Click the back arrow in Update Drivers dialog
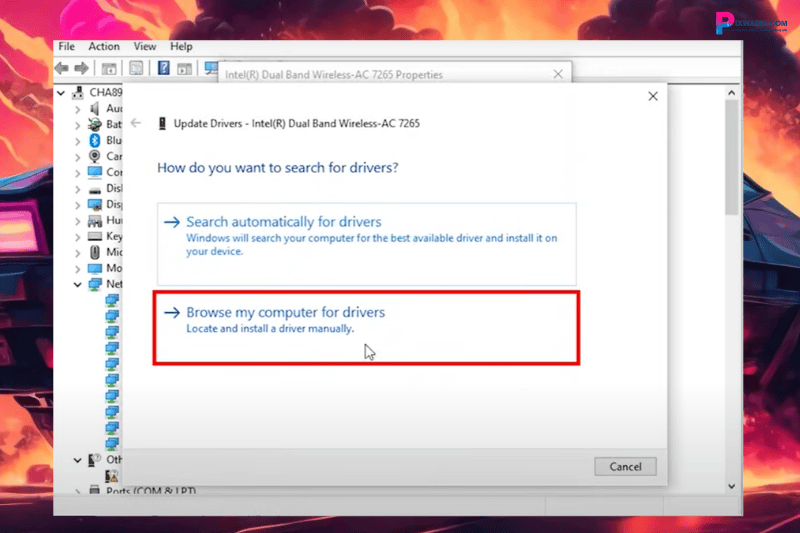Image resolution: width=800 pixels, height=533 pixels. (x=136, y=123)
